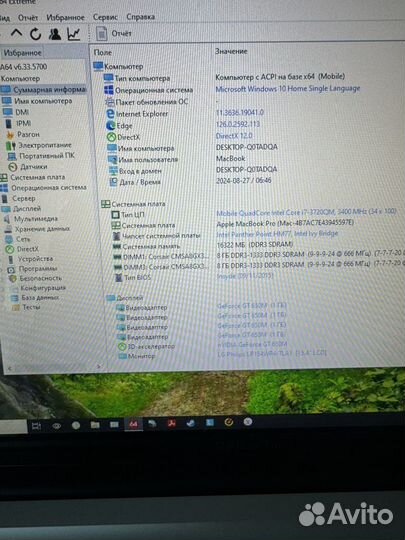Open Edge version 126.0.2592.113 link
Viewport: 405px width, 540px height.
point(238,124)
